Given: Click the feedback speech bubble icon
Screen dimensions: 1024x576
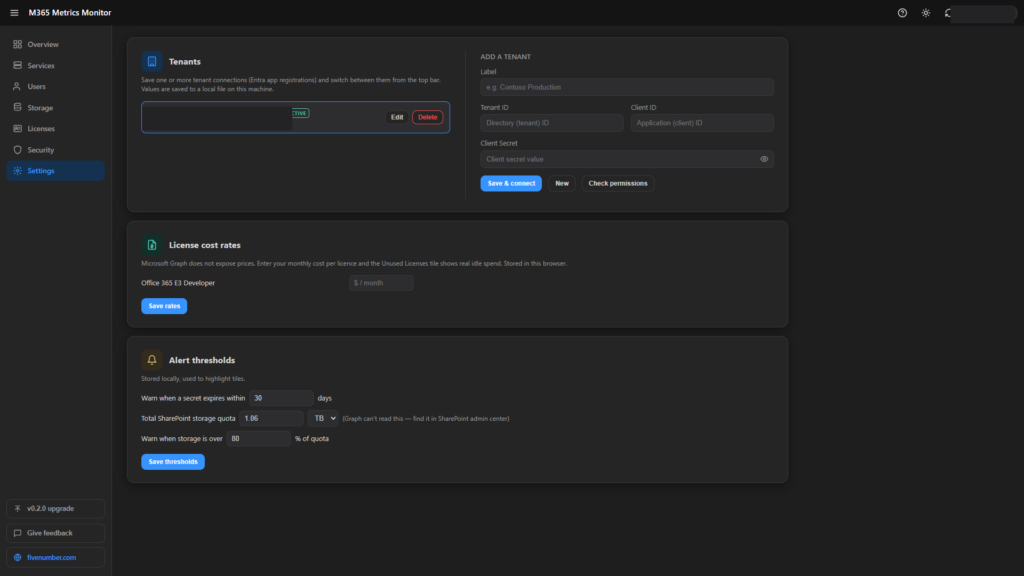Looking at the screenshot, I should point(18,533).
